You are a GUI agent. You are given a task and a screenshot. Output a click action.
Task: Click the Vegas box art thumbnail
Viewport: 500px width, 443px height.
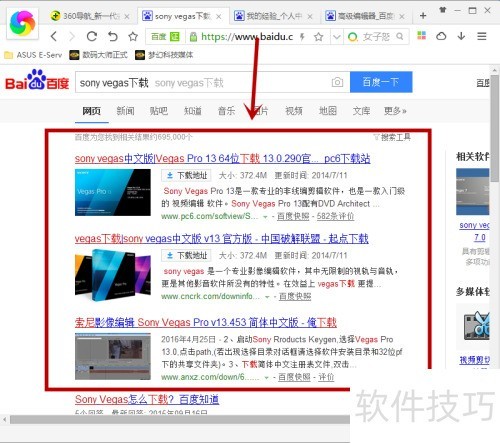[113, 275]
